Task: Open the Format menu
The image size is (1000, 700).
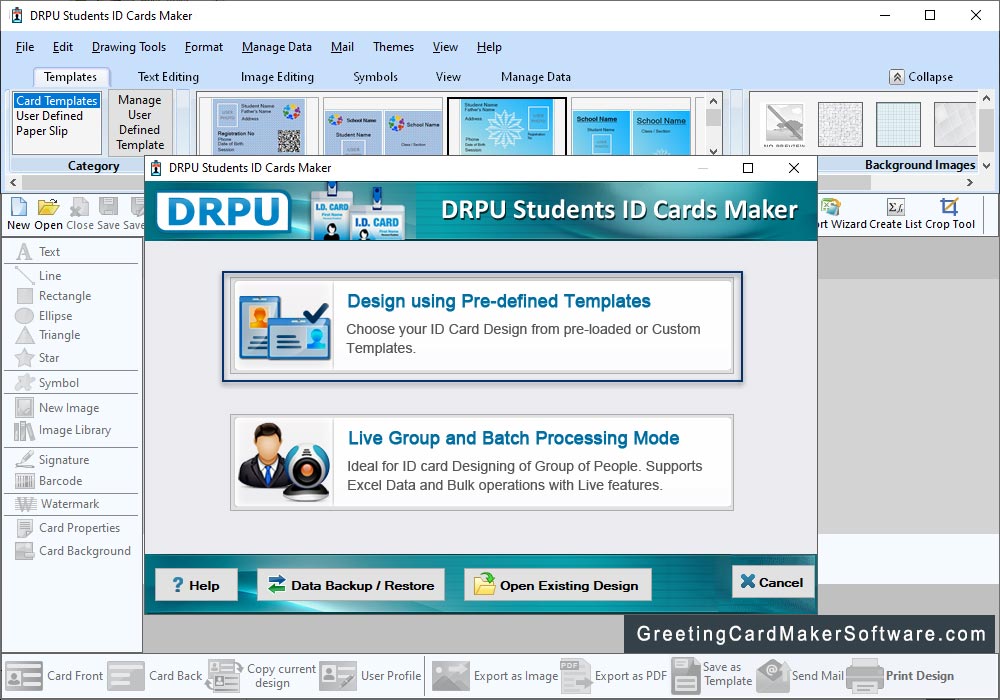Action: [x=204, y=47]
